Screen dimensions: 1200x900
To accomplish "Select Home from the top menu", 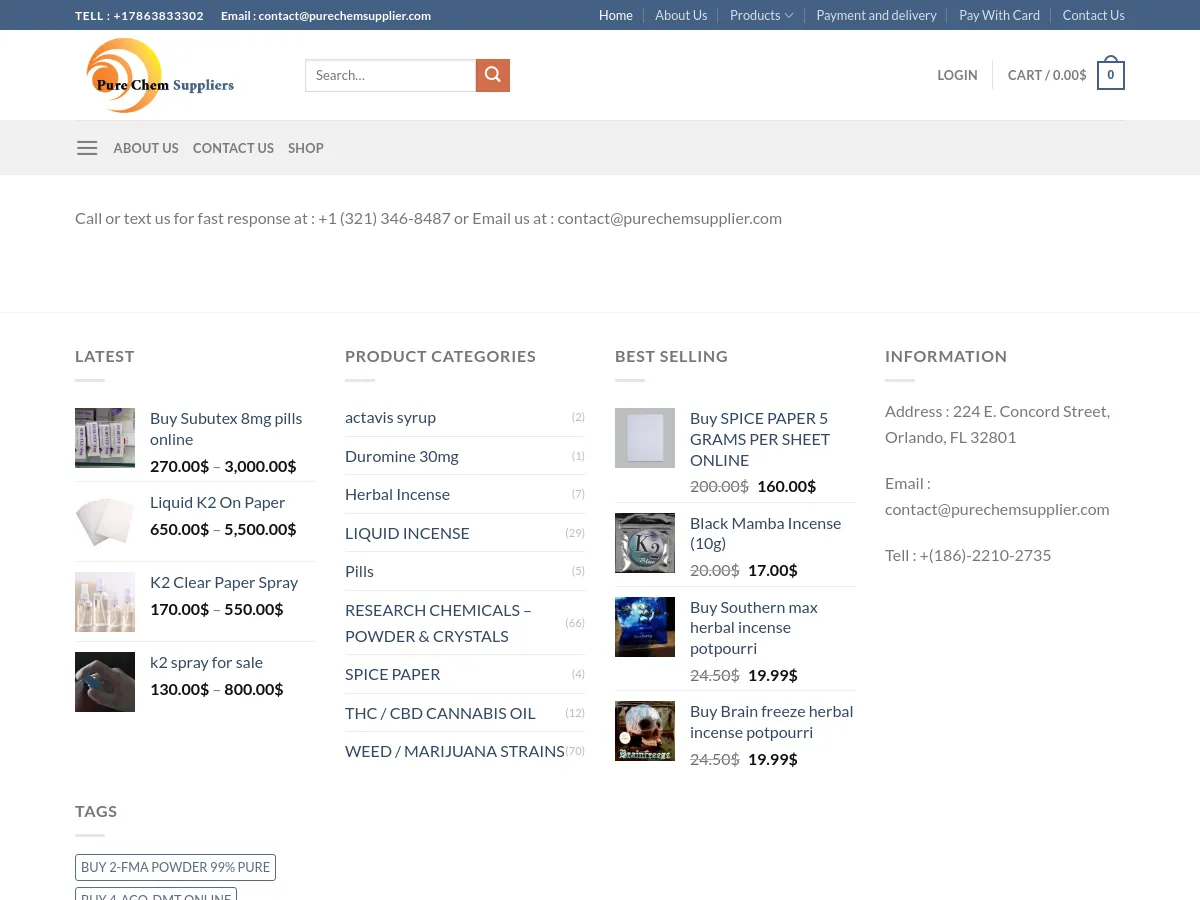I will (616, 15).
